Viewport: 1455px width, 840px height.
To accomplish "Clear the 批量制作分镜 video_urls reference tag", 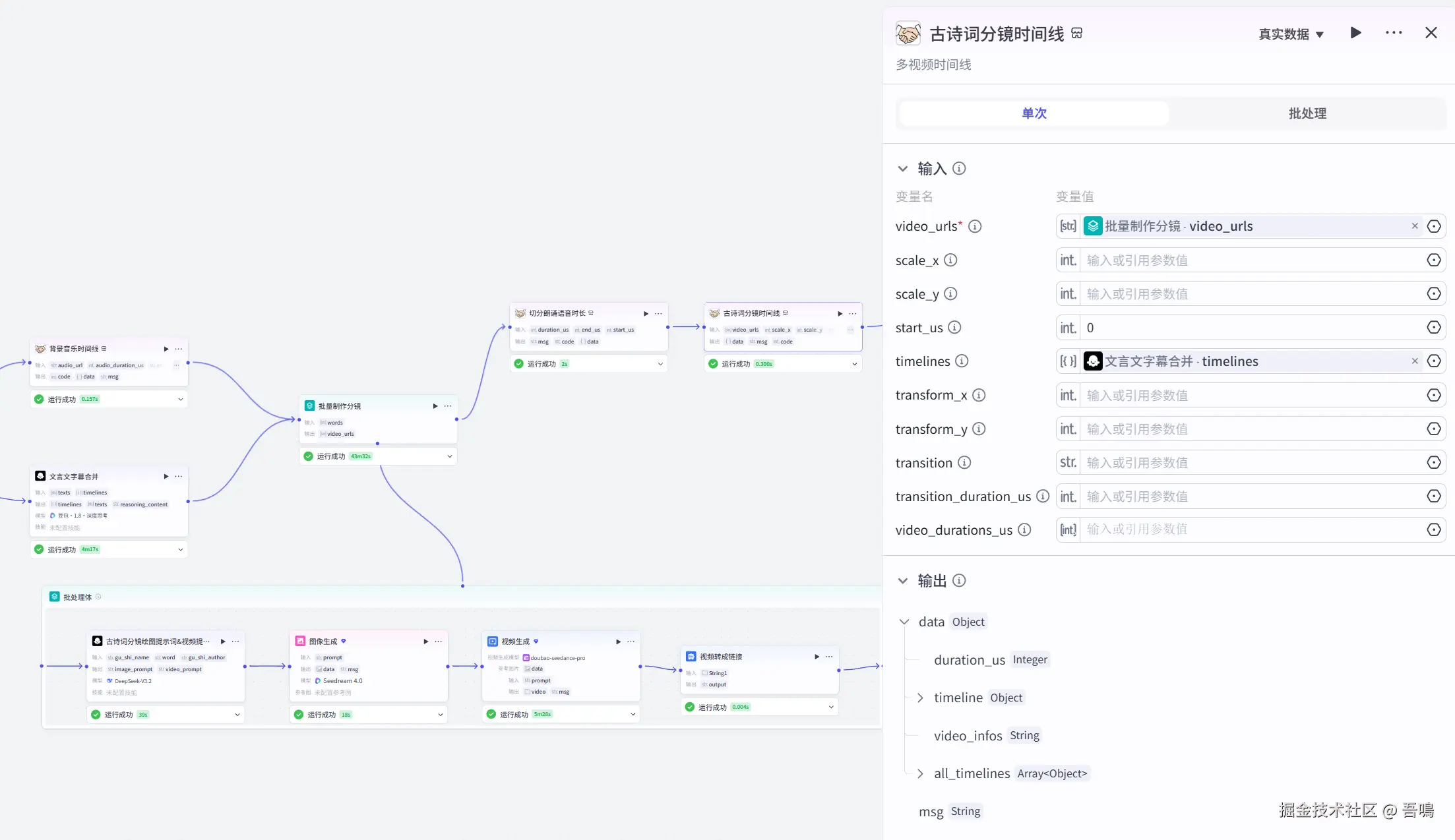I will (1414, 226).
